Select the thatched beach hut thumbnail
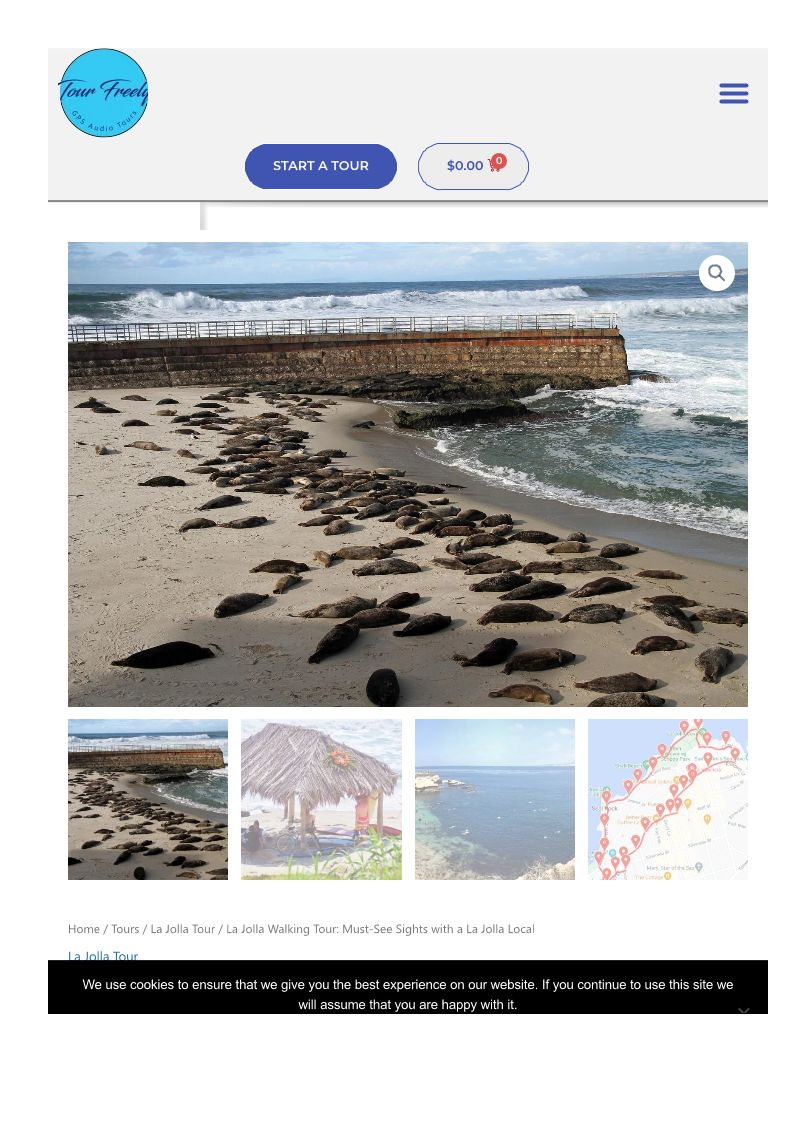793x1123 pixels. 321,799
